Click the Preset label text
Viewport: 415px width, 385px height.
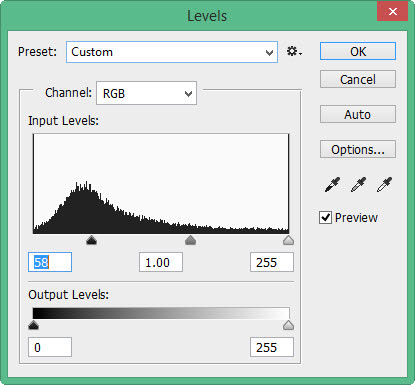click(x=37, y=52)
